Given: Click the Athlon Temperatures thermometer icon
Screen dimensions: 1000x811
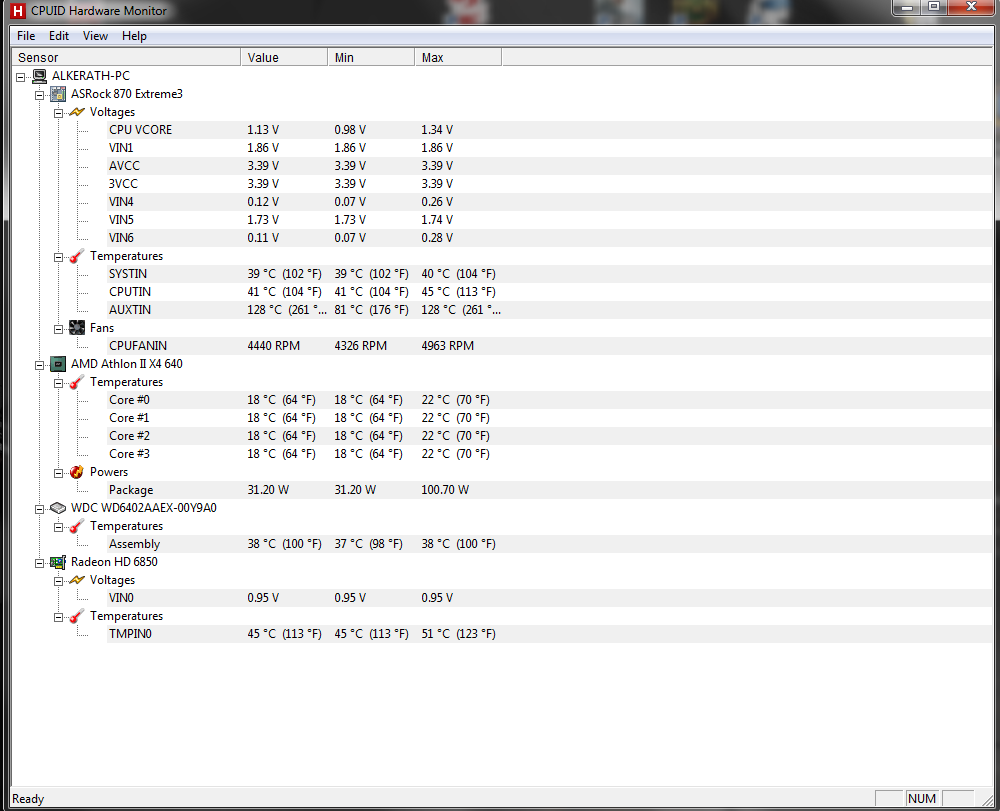Looking at the screenshot, I should (x=77, y=383).
